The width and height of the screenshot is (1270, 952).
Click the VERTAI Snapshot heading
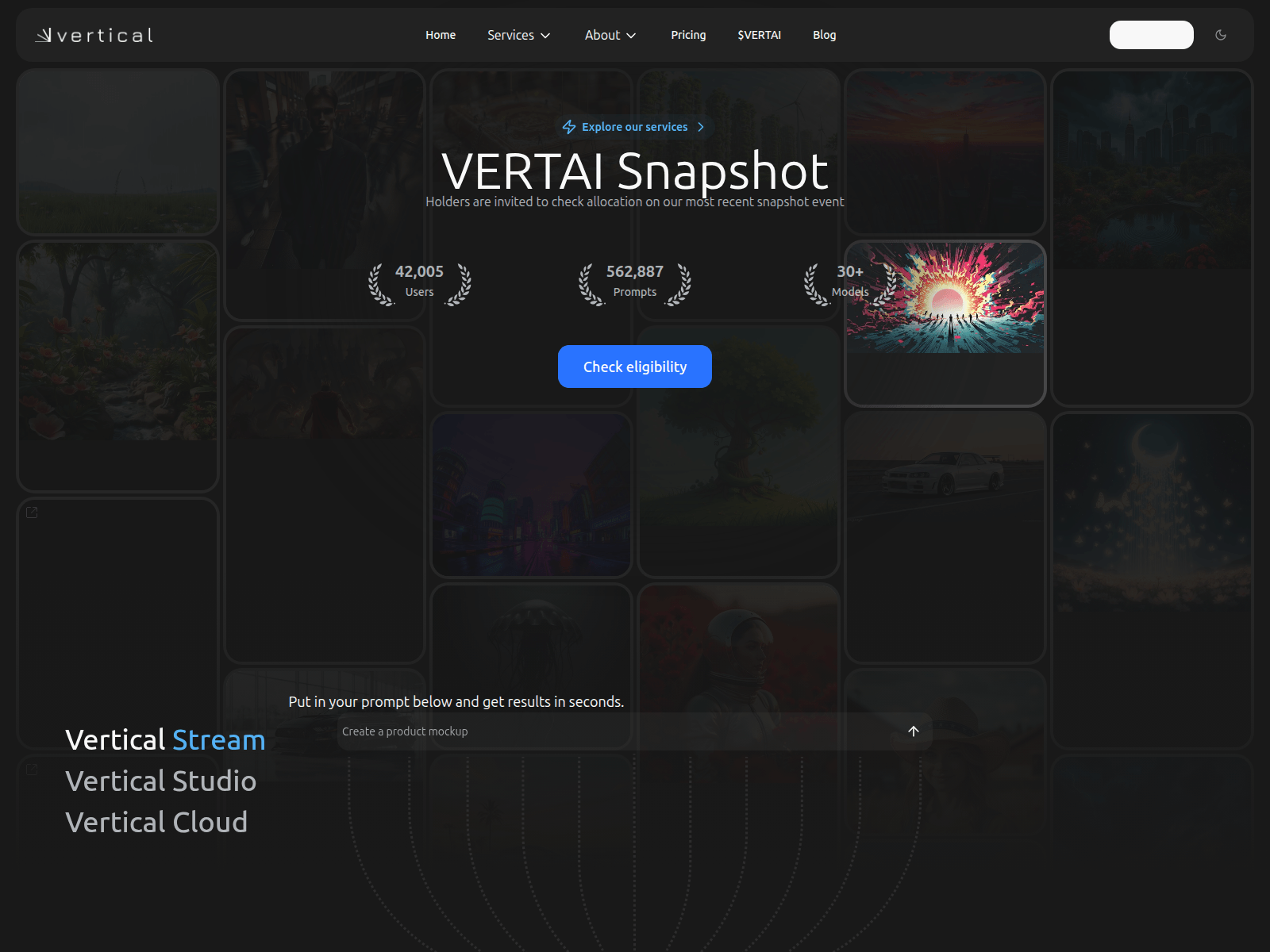coord(635,170)
